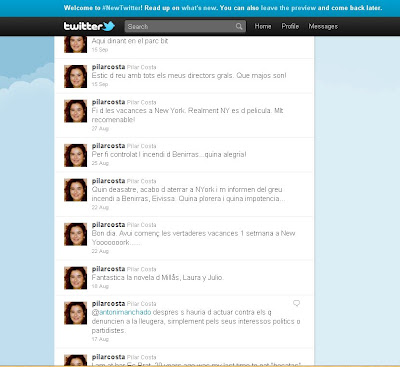This screenshot has height=367, width=400.
Task: Click "Pilar Costa" full name on "Bon dia" tweet
Action: point(141,225)
